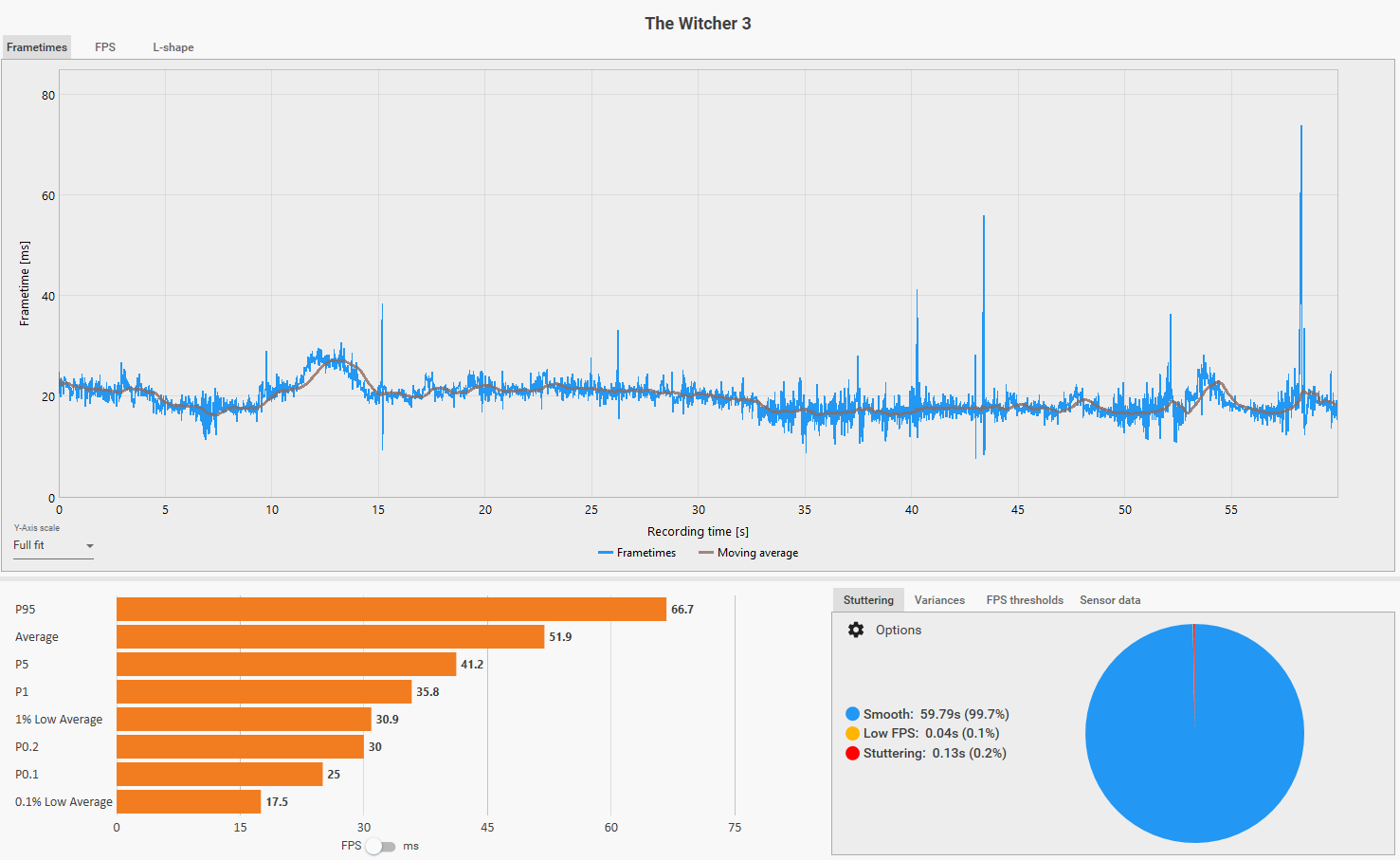Toggle the Frametimes series in chart legend
The height and width of the screenshot is (860, 1400).
[637, 553]
